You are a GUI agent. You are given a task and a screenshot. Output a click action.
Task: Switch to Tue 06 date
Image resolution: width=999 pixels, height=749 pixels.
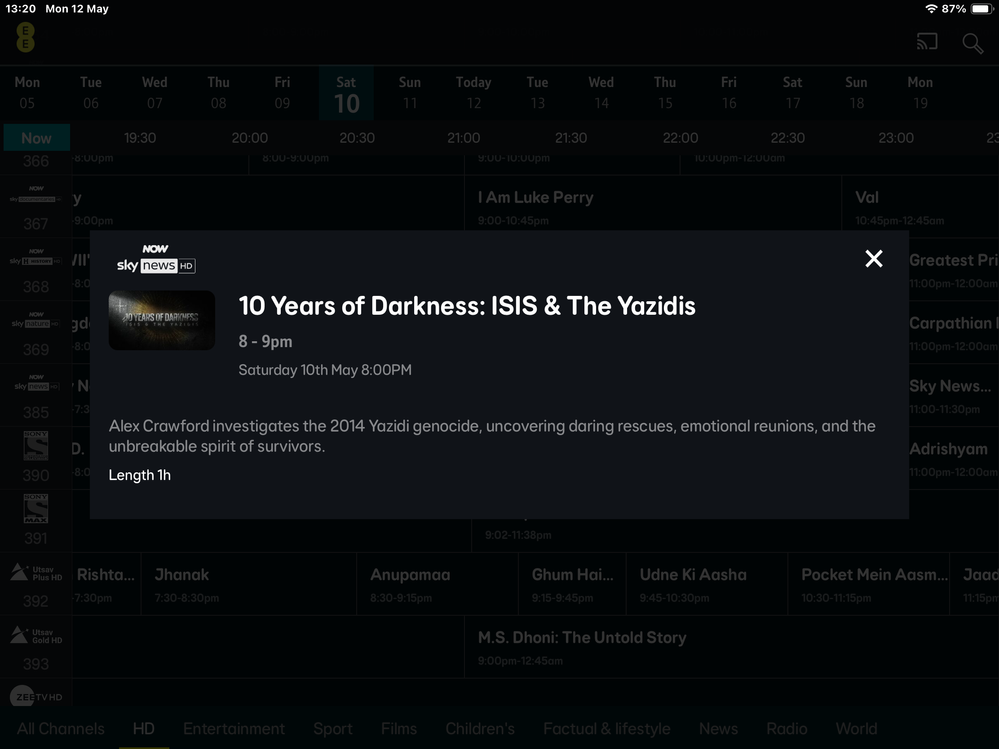[90, 92]
